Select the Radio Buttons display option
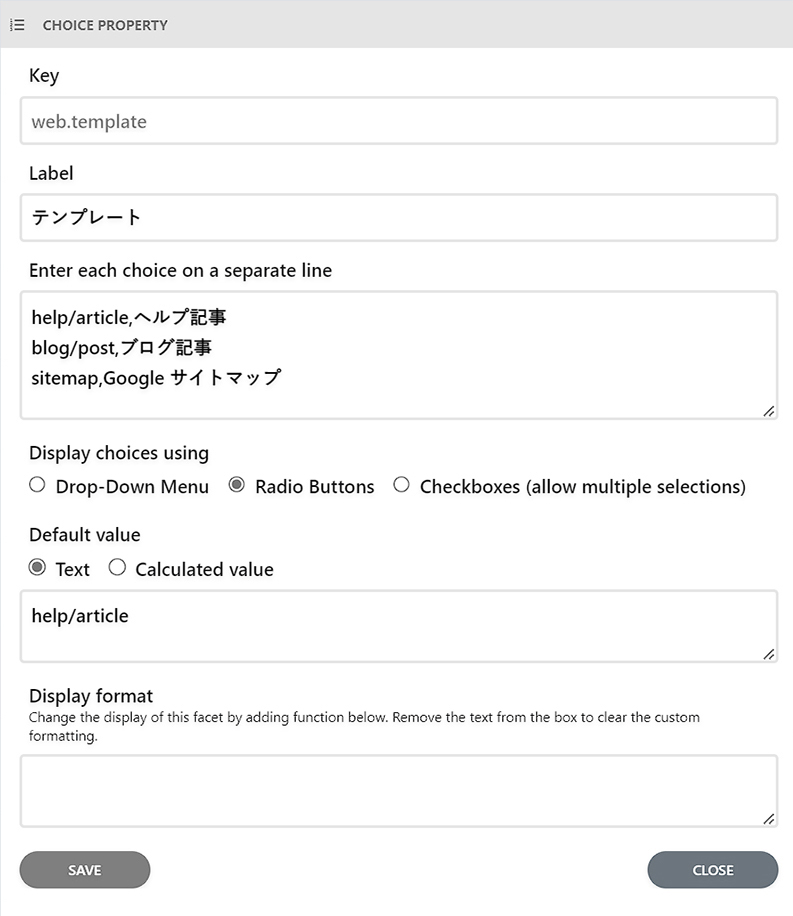 pyautogui.click(x=236, y=485)
